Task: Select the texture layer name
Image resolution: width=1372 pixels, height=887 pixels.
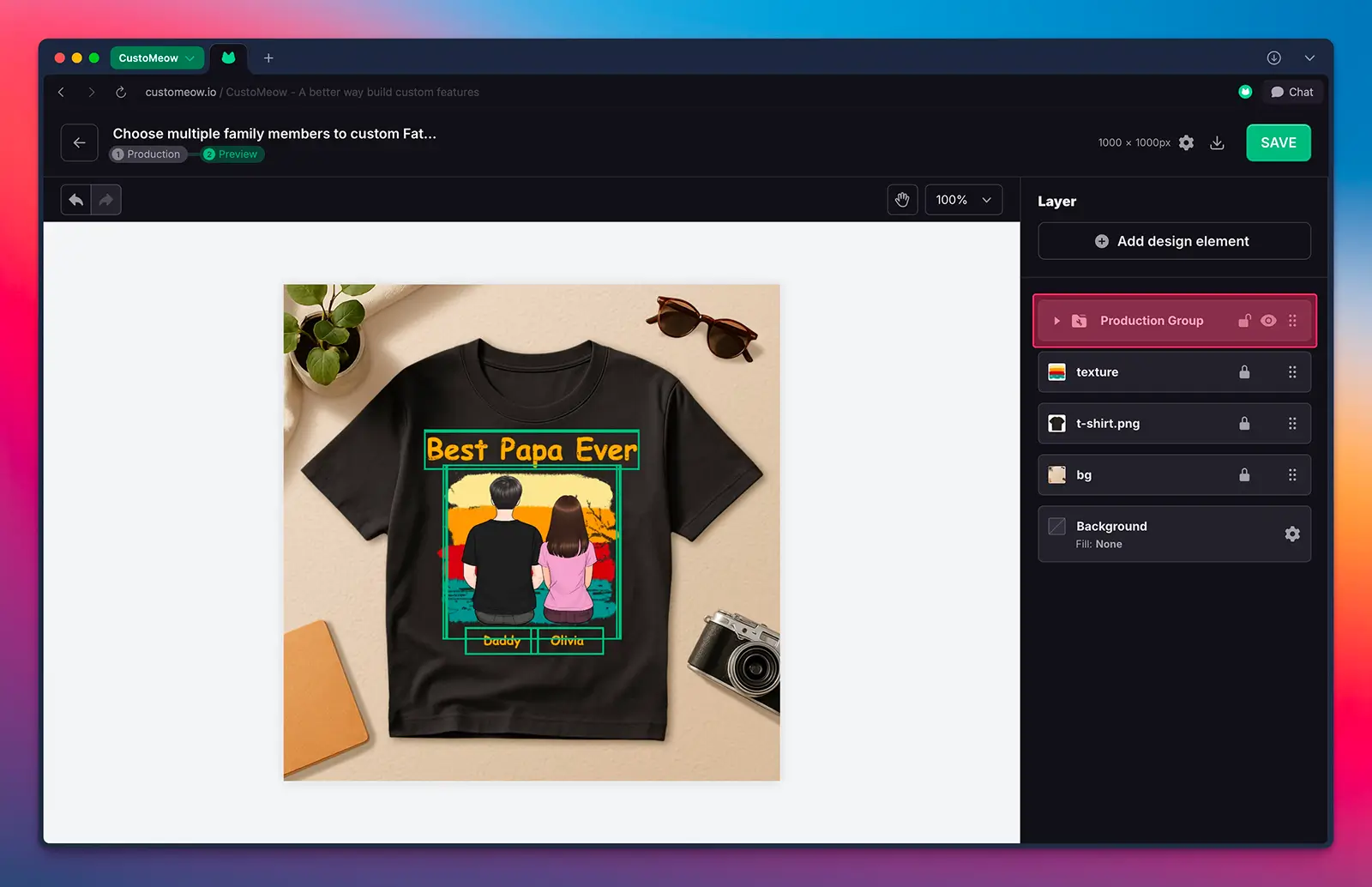Action: point(1097,372)
